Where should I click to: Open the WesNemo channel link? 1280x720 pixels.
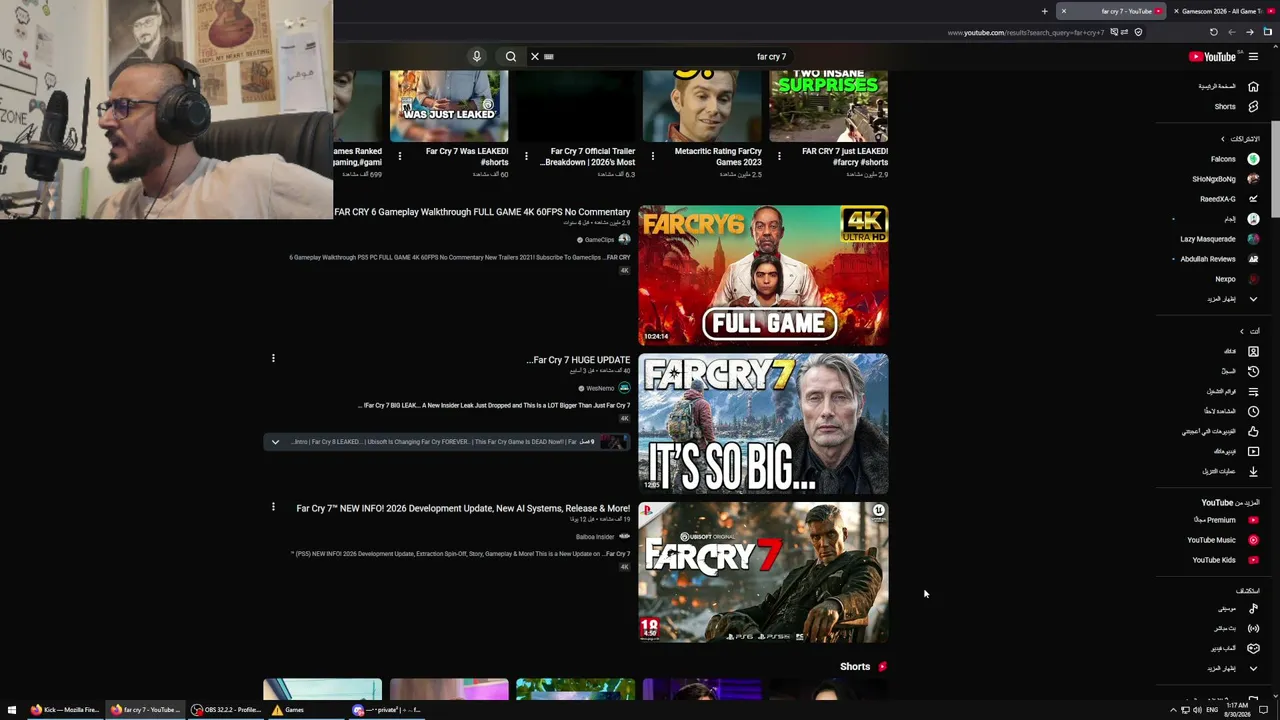click(600, 388)
